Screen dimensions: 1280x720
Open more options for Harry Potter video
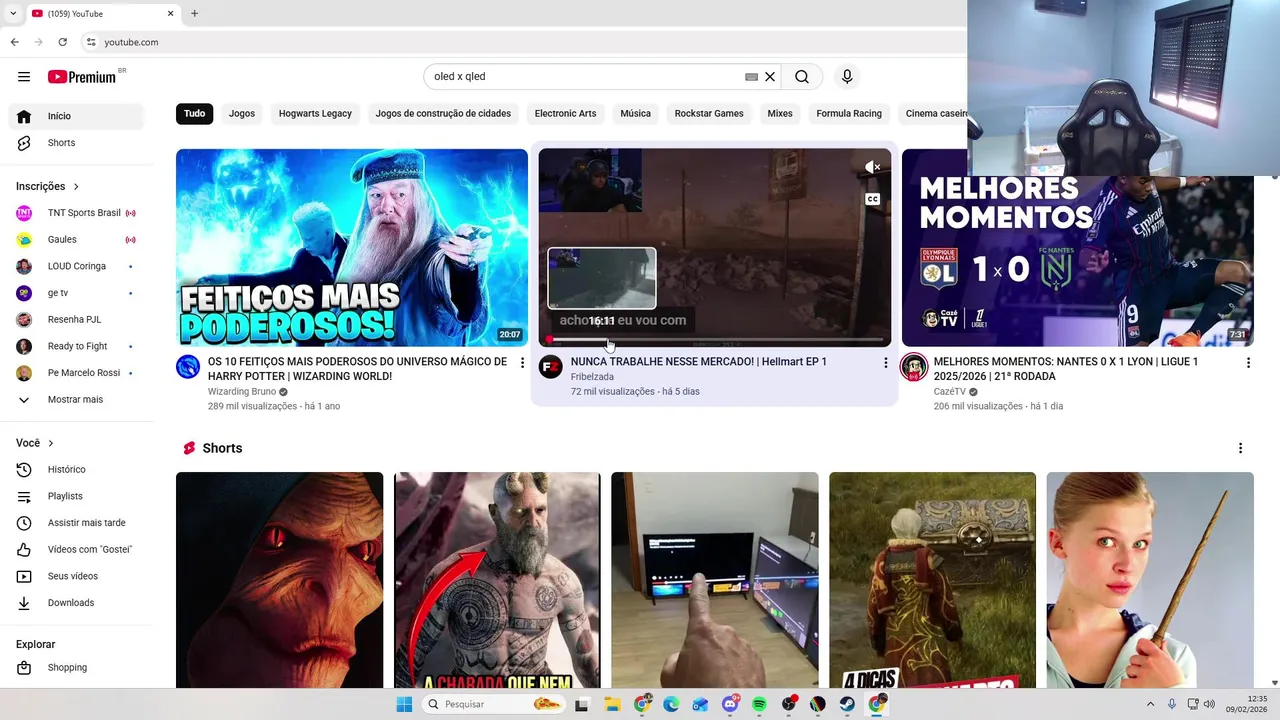tap(522, 363)
